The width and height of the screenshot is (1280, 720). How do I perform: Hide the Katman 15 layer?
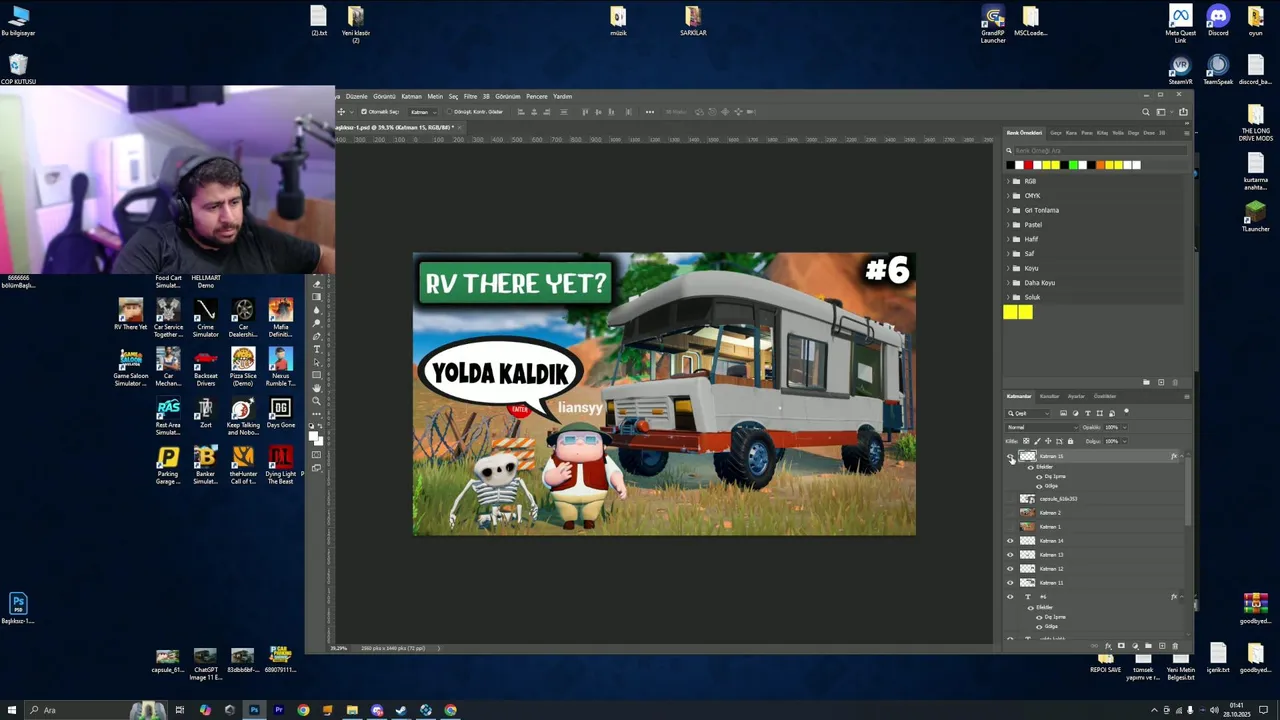click(1010, 456)
